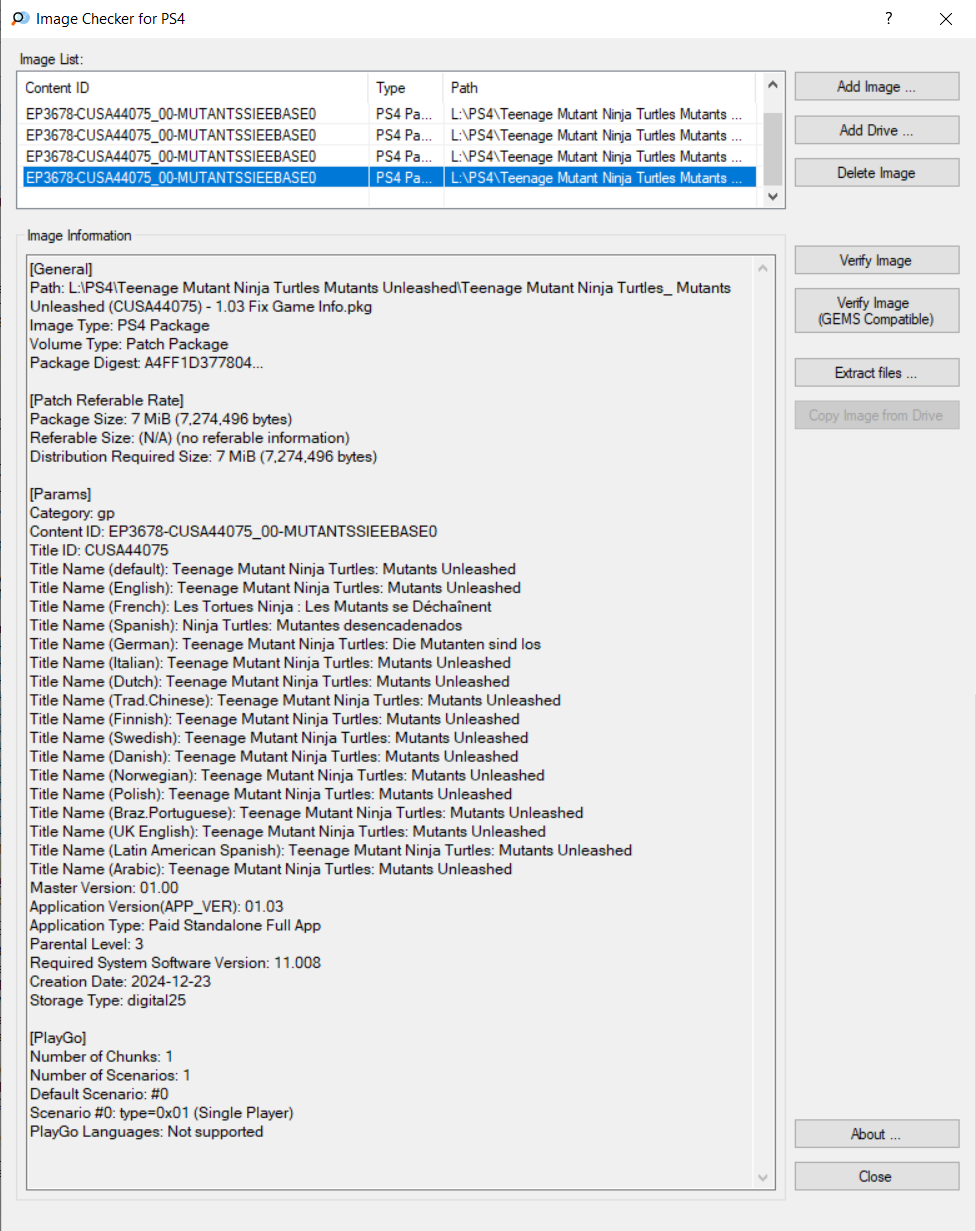Click the Volume Type: Patch Package line
976x1231 pixels.
pos(129,344)
